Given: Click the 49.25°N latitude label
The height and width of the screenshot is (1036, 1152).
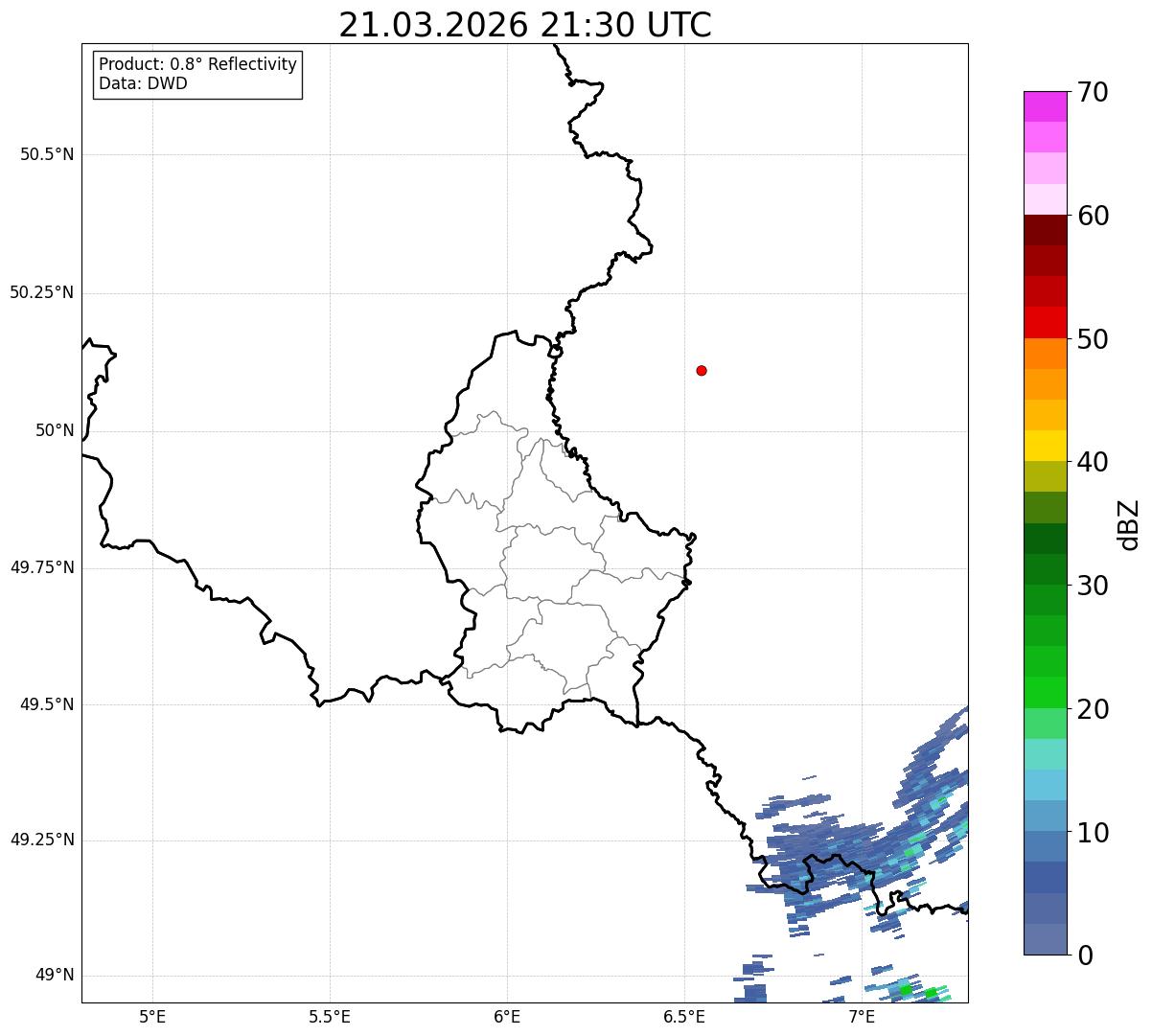Looking at the screenshot, I should point(42,840).
